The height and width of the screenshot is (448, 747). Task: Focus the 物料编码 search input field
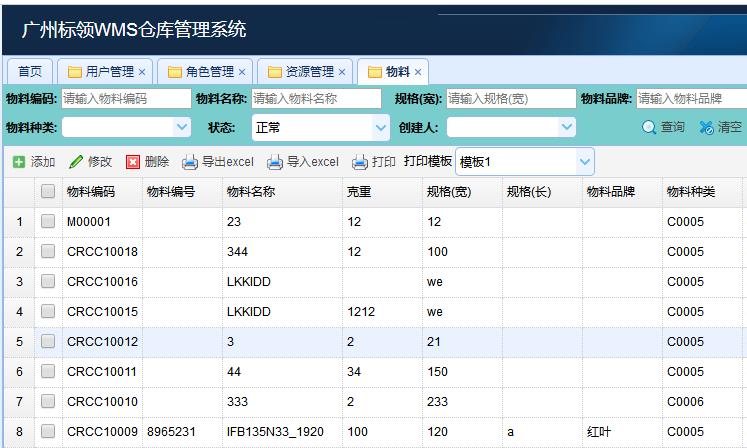pos(126,99)
